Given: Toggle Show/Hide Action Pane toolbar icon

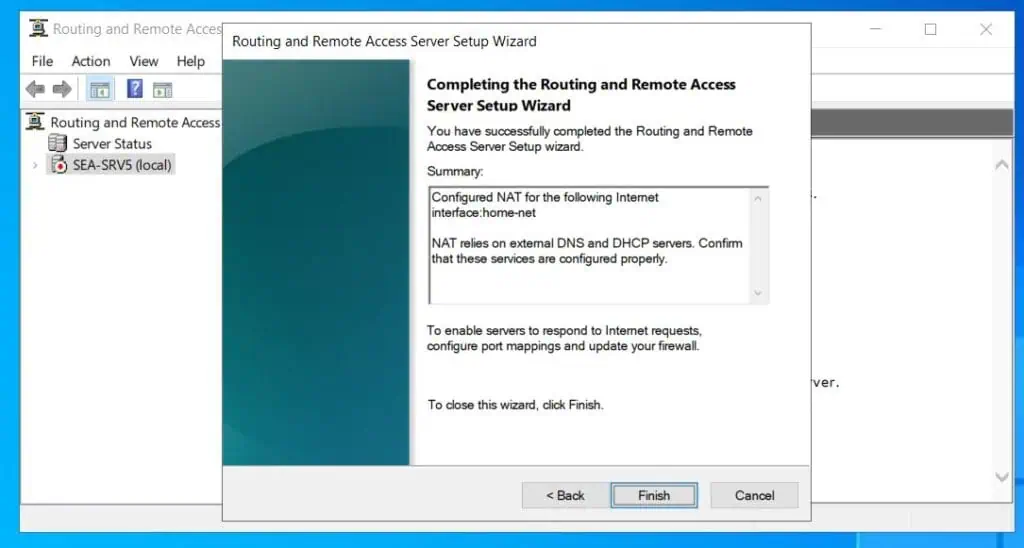Looking at the screenshot, I should (x=162, y=89).
